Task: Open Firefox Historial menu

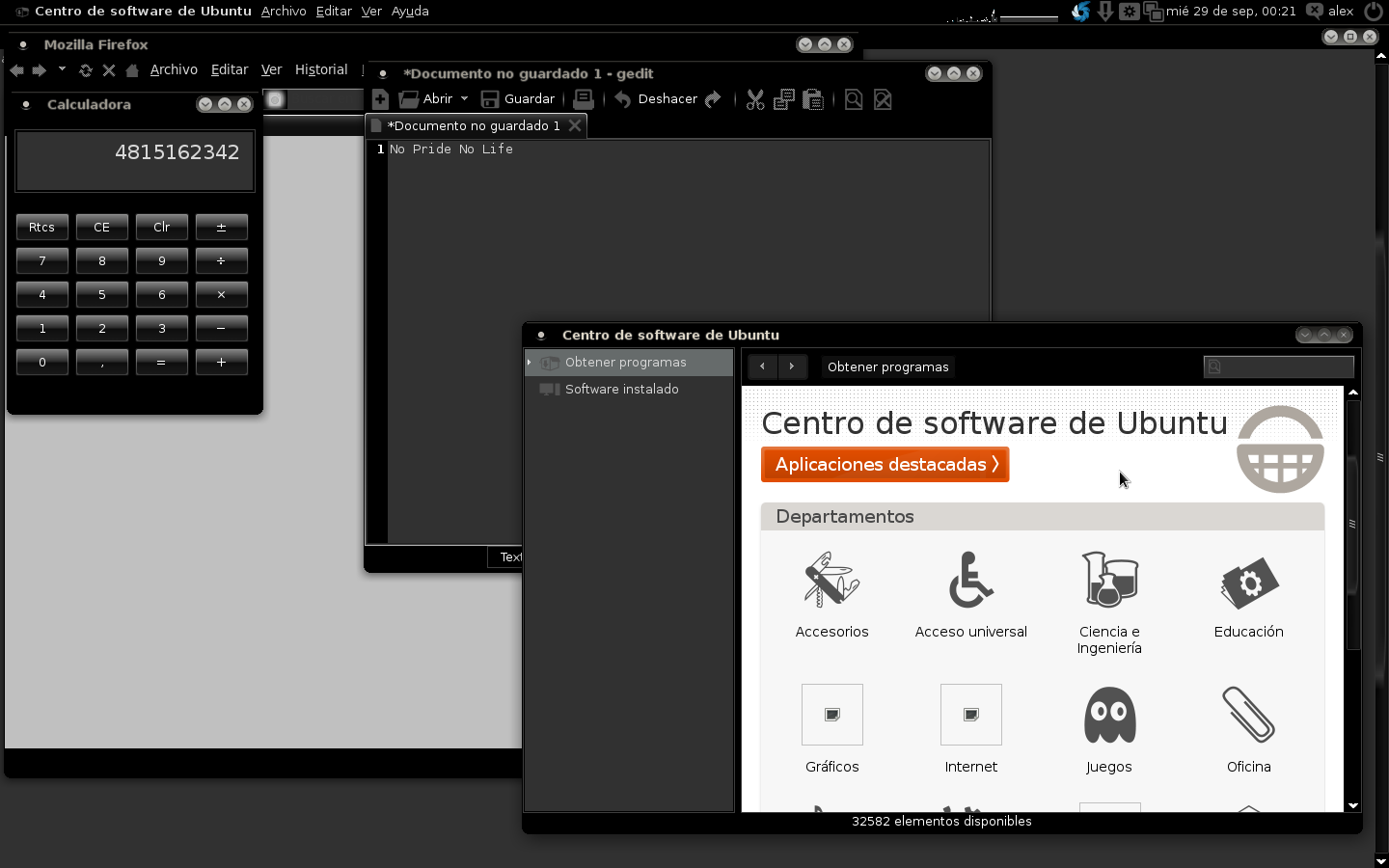Action: tap(321, 69)
